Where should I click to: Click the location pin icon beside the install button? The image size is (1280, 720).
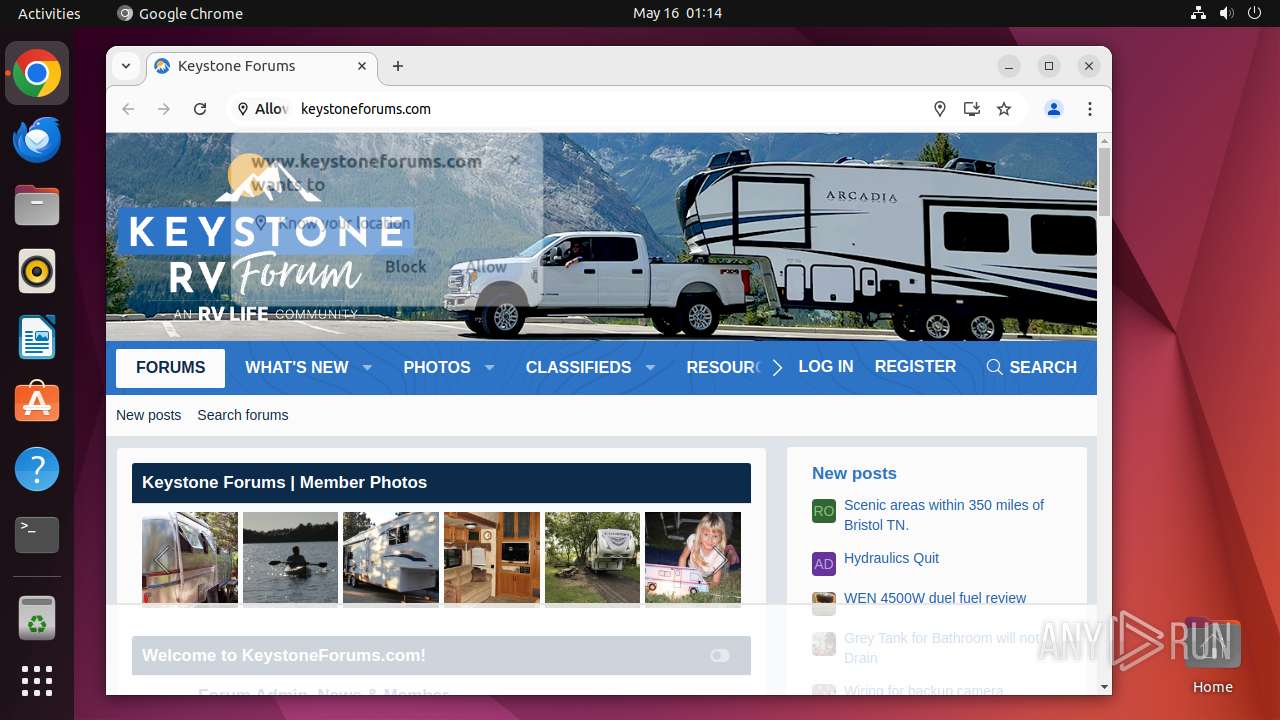point(940,109)
